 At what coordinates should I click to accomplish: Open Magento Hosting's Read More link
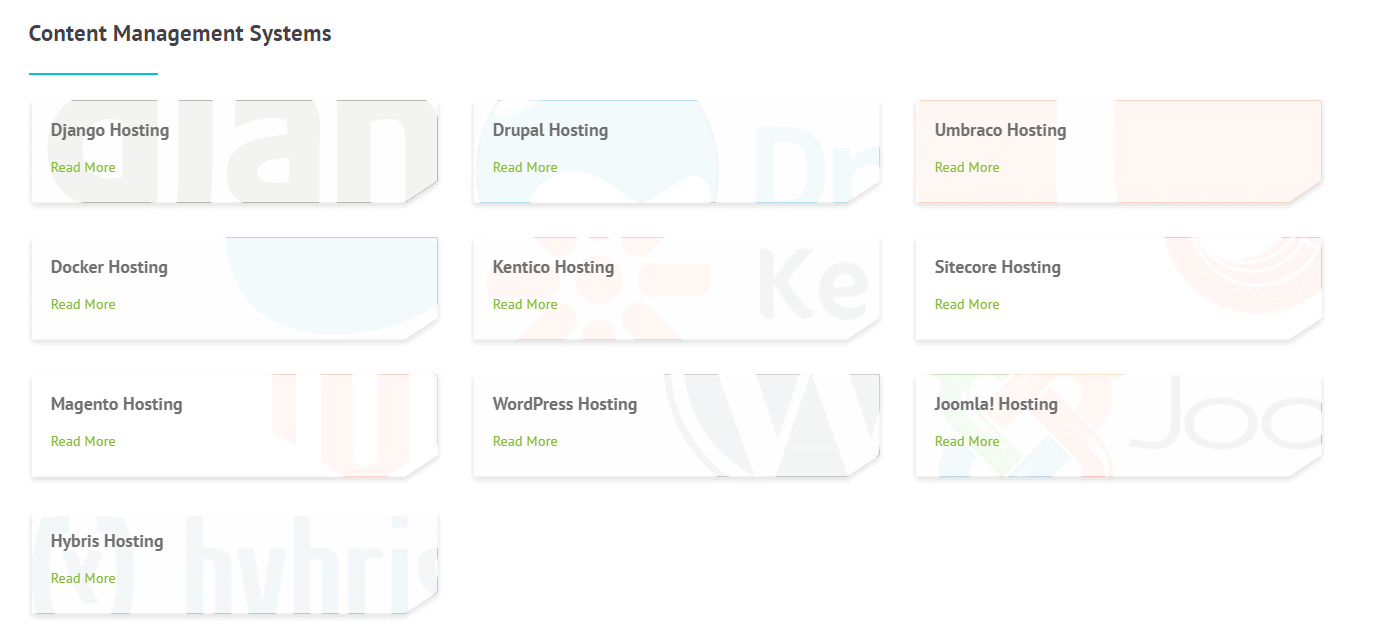[x=83, y=441]
